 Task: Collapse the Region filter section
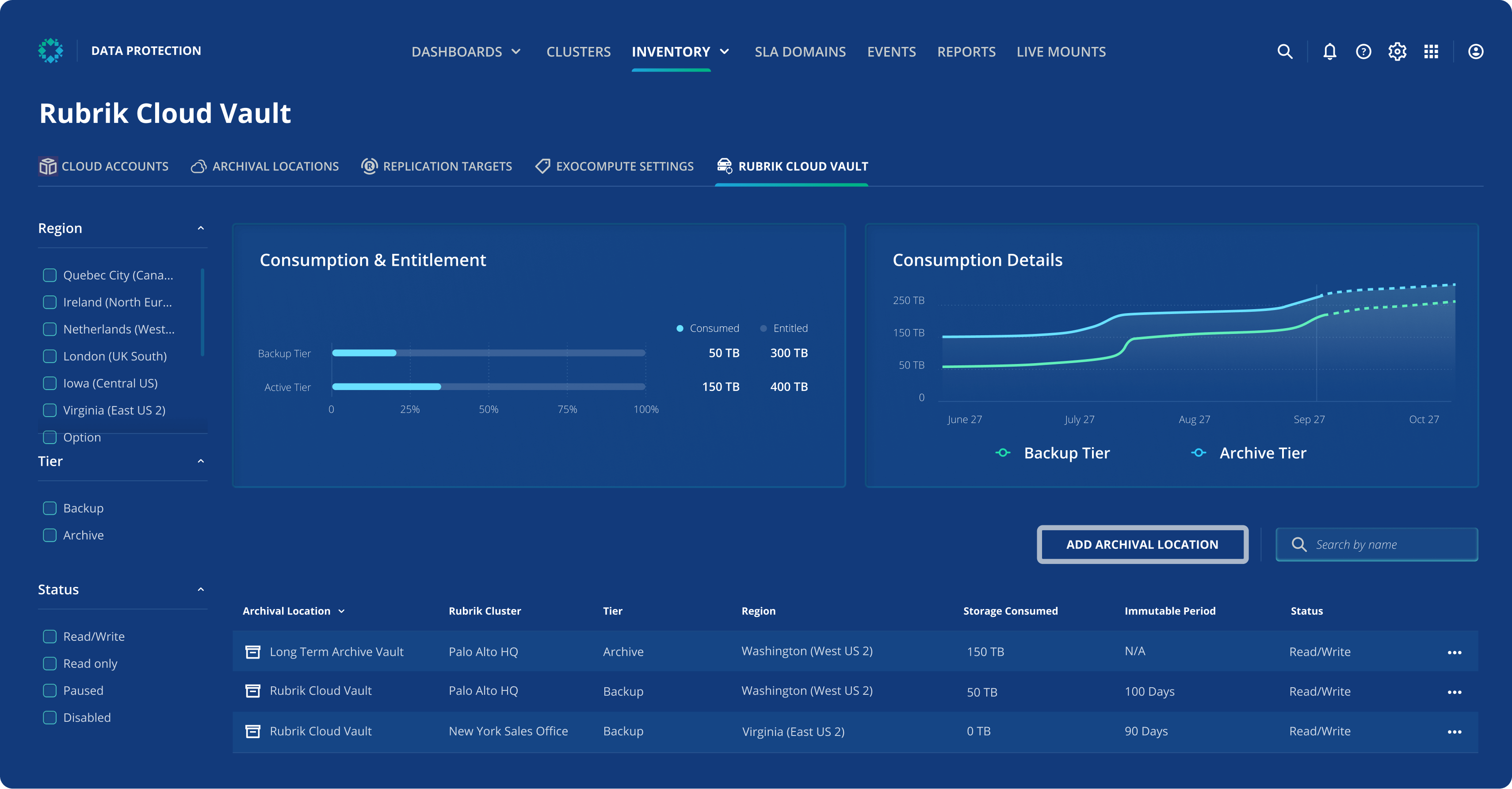[x=201, y=228]
